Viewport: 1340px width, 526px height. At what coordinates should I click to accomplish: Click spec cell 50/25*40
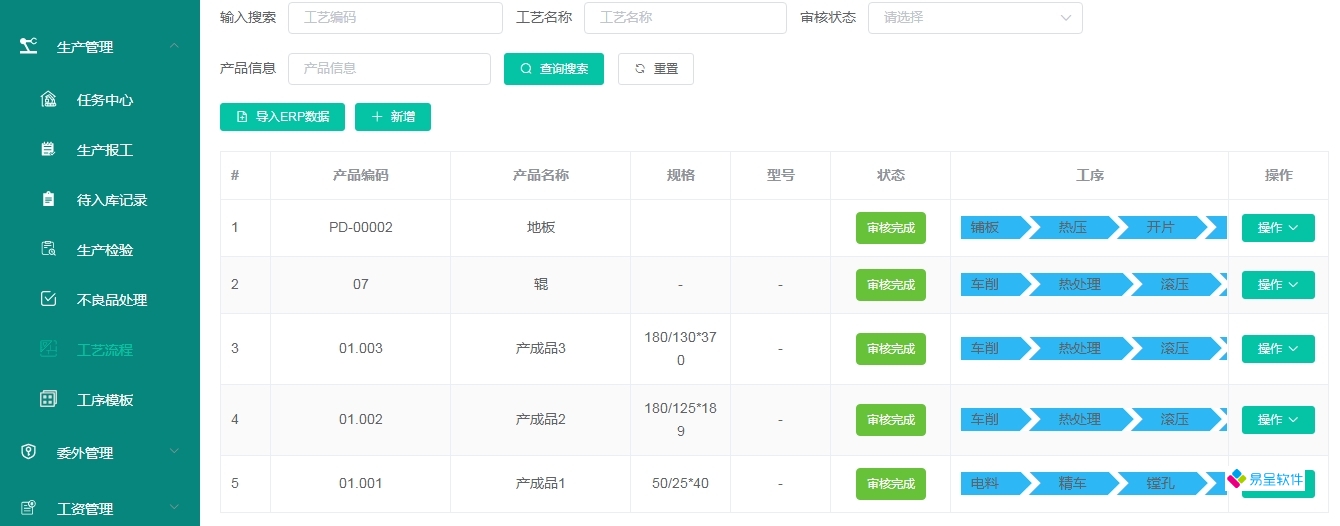[x=680, y=483]
